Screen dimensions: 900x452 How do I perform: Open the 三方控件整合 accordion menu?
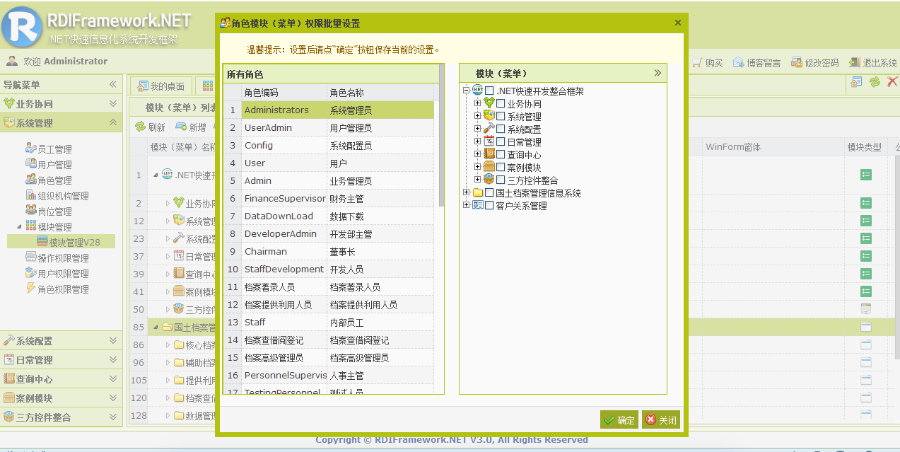61,417
